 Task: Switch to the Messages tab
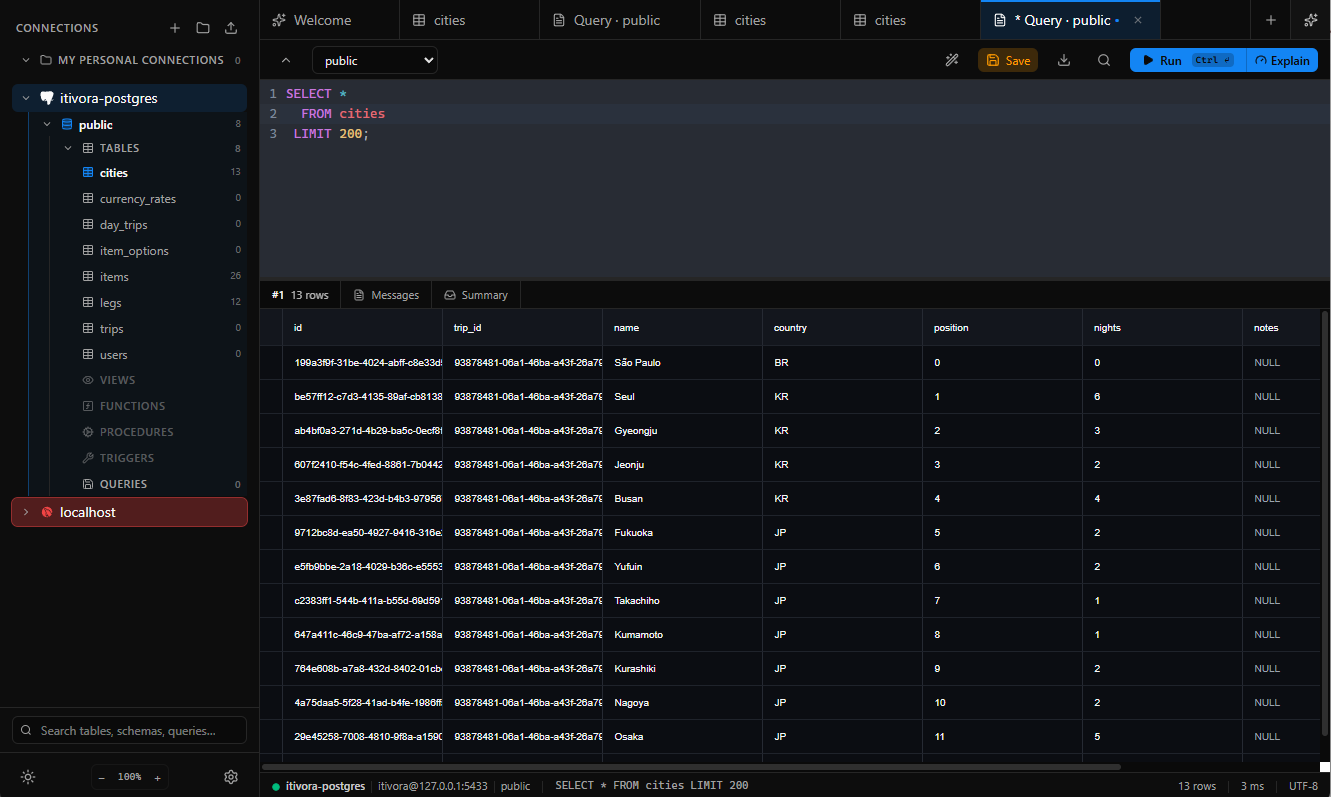pyautogui.click(x=386, y=294)
